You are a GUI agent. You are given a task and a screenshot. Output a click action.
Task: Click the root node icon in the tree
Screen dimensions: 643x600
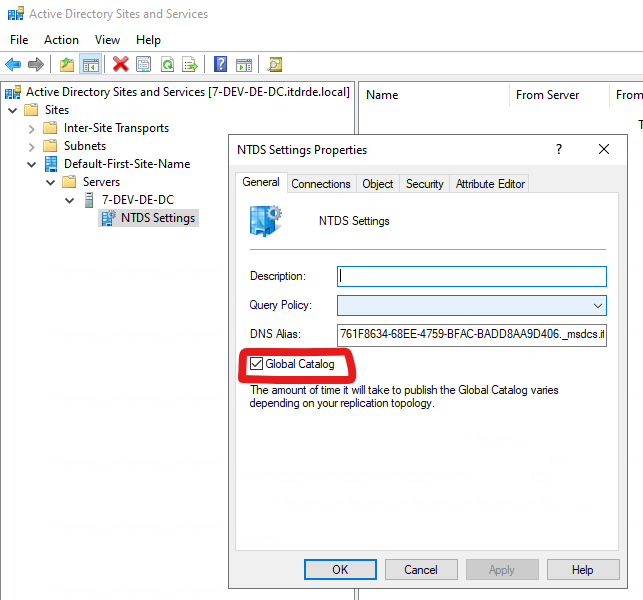coord(13,92)
